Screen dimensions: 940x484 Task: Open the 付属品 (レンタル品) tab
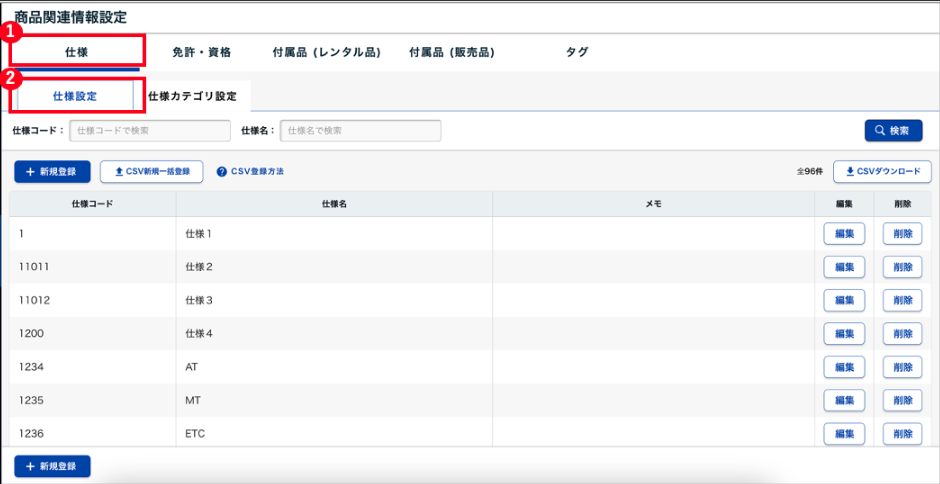click(326, 52)
